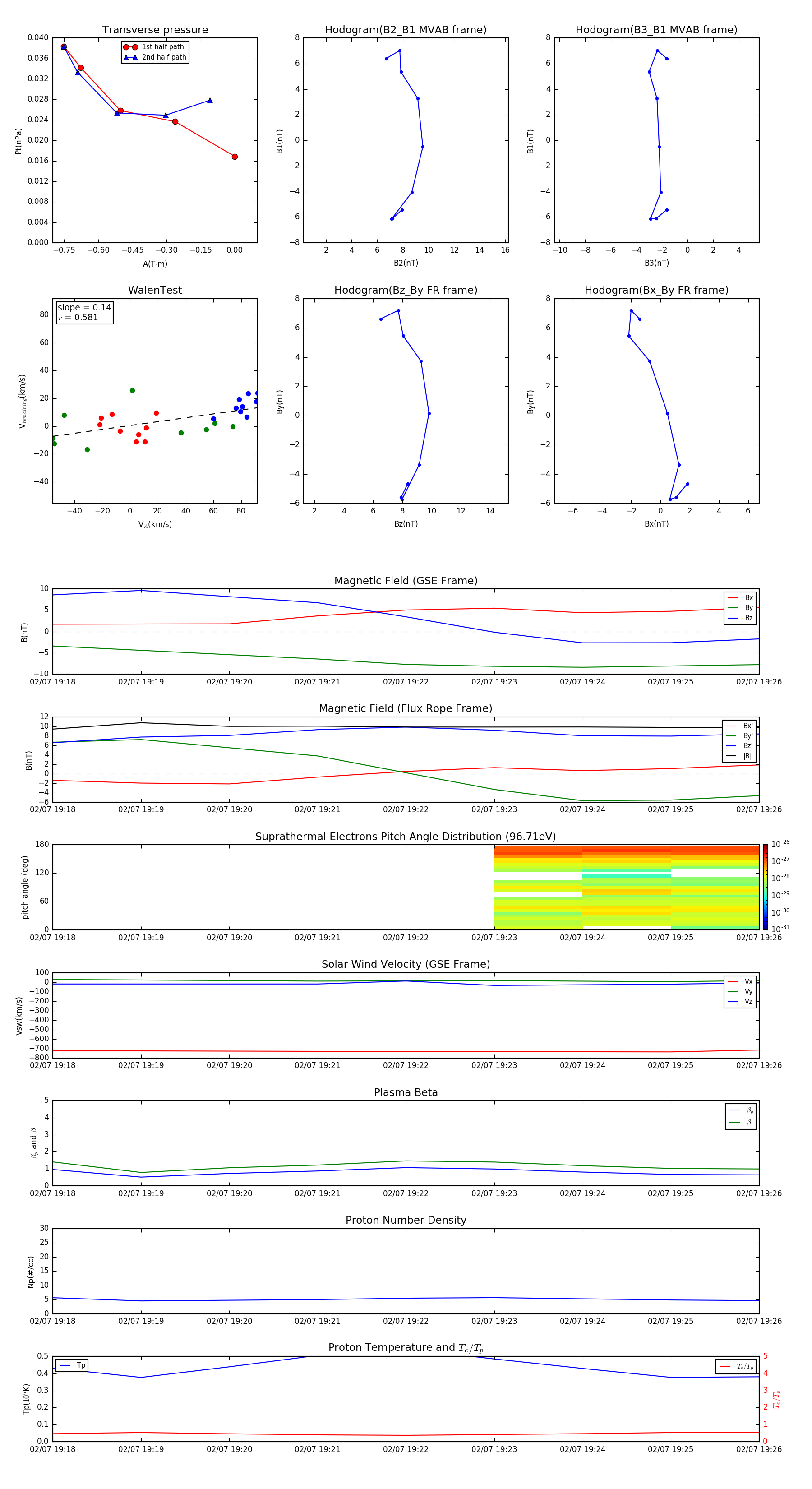This screenshot has height=1489, width=812.
Task: Click the 'r = 0.581' annotation
Action: [78, 317]
